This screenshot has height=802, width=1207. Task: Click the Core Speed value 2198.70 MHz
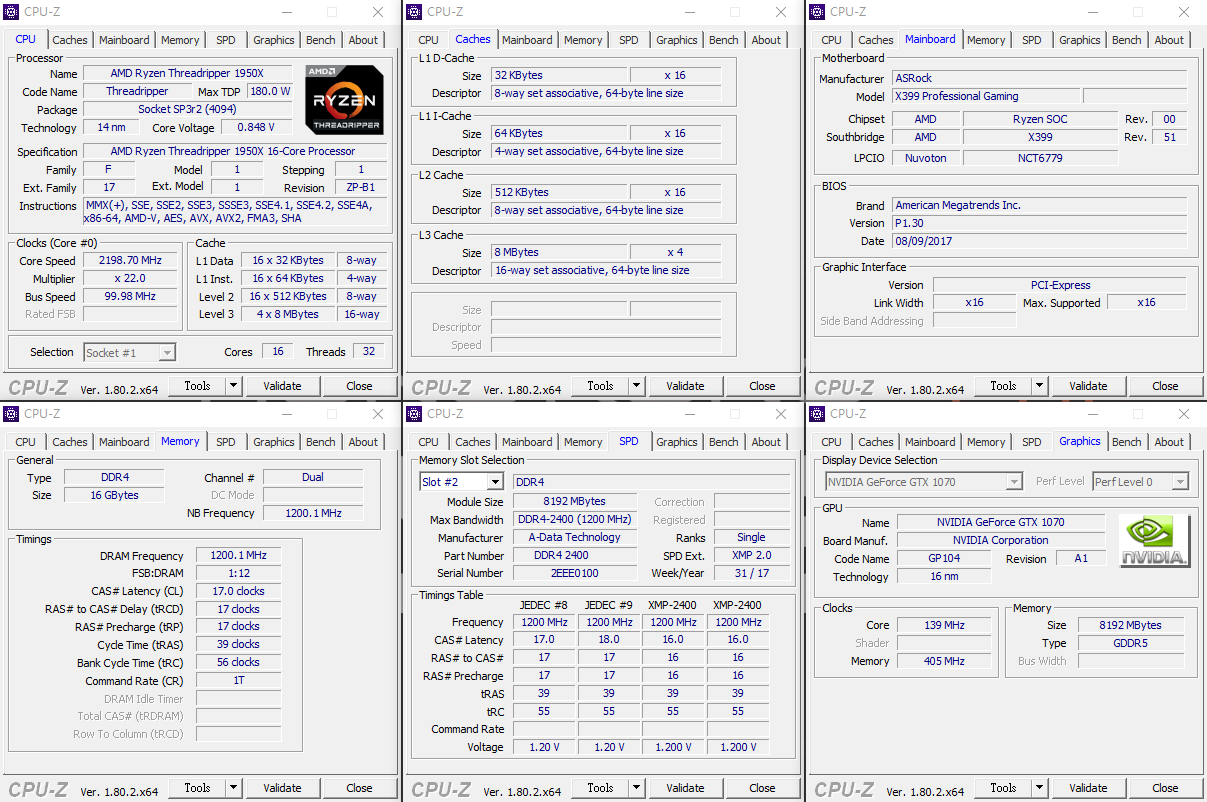(130, 260)
